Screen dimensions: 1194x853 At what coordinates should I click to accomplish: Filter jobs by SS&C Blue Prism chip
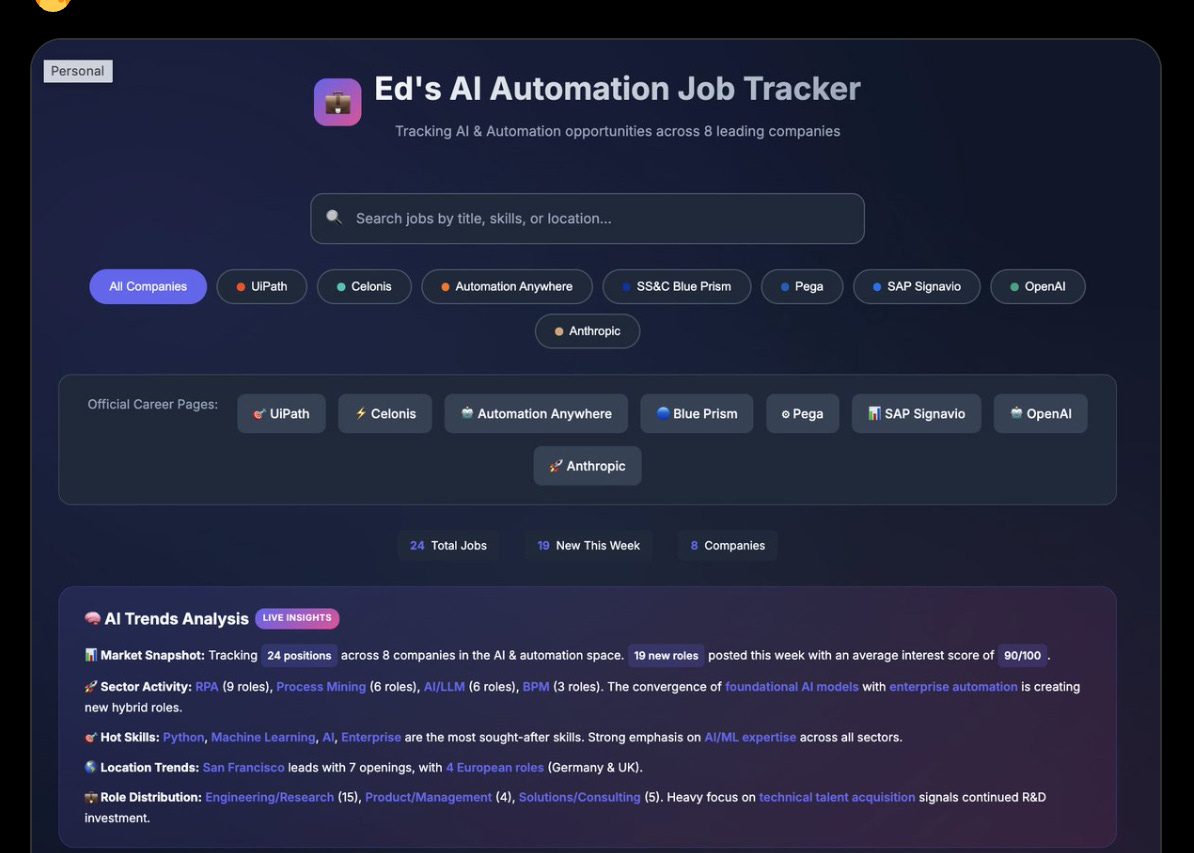pos(676,286)
